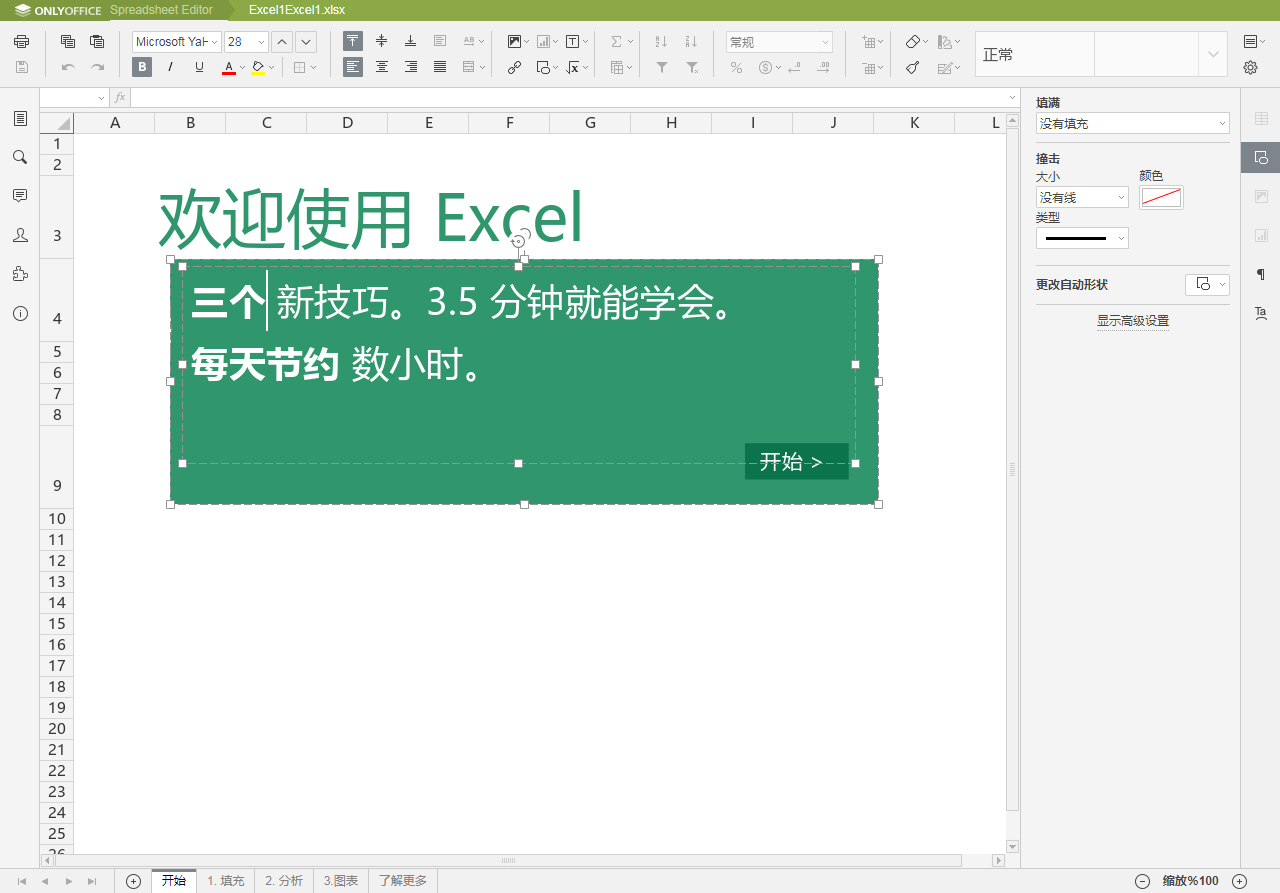Switch to the 开始 sheet tab

coord(174,881)
